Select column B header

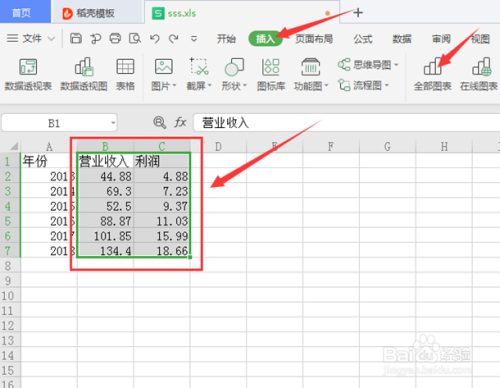point(105,146)
